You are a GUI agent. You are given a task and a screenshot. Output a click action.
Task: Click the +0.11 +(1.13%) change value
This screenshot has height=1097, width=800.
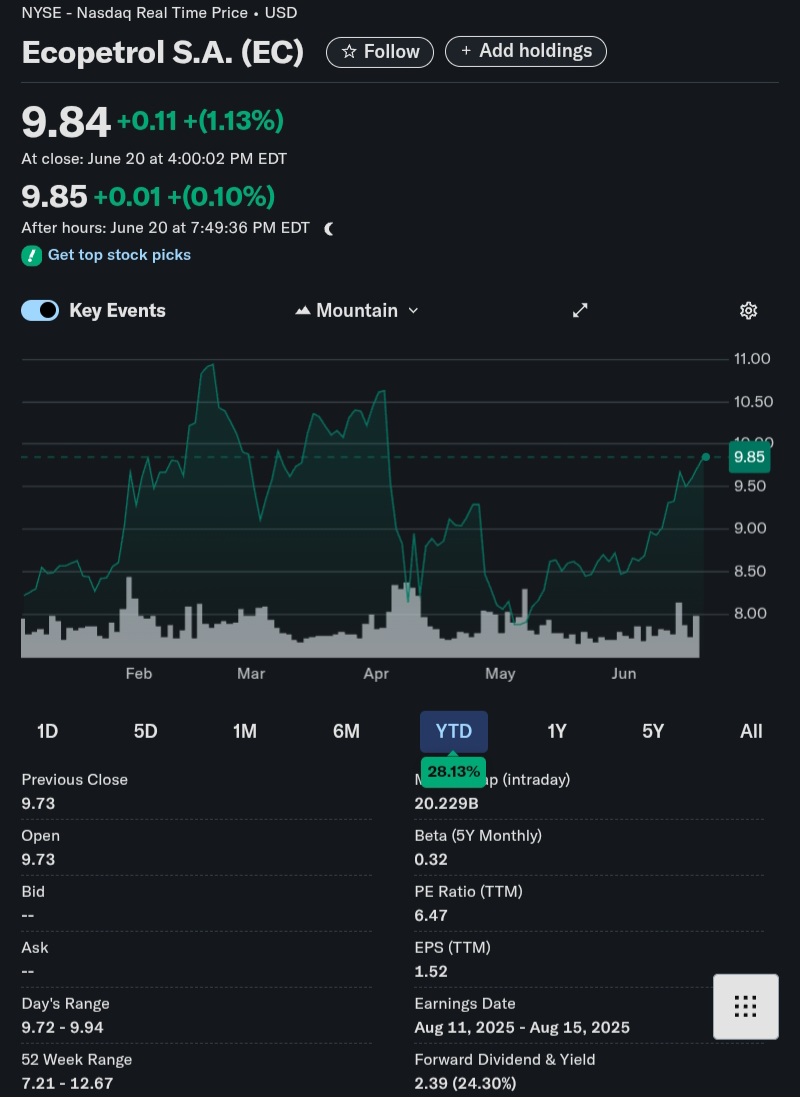point(200,121)
